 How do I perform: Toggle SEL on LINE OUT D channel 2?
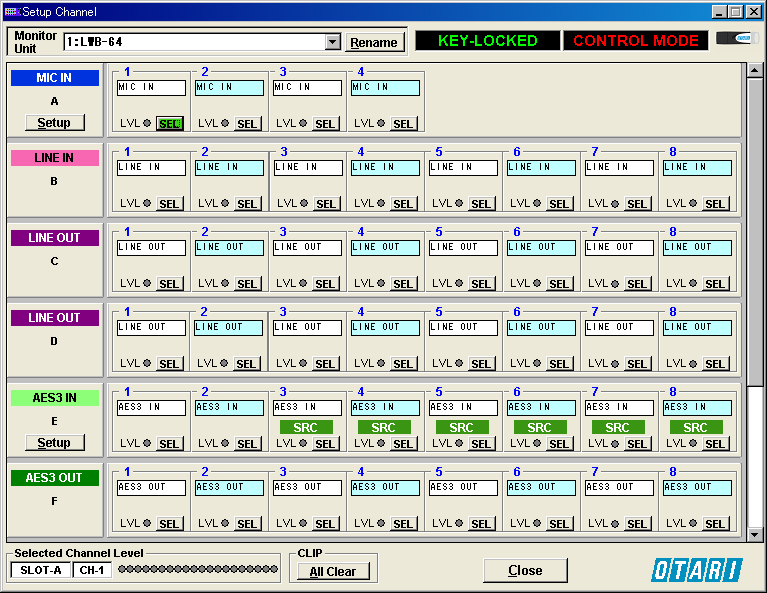[247, 364]
